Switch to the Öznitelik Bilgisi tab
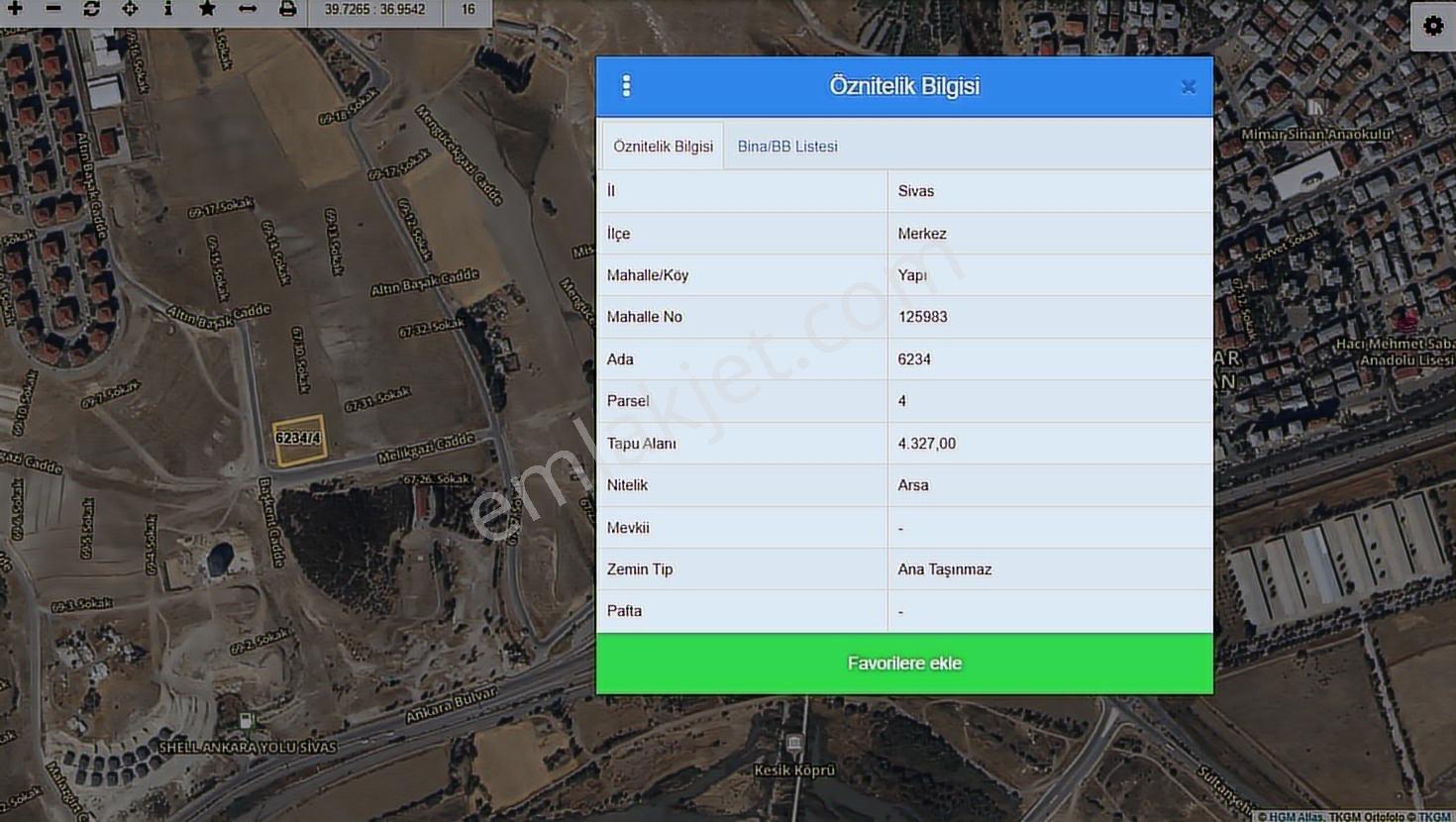1456x822 pixels. (663, 147)
